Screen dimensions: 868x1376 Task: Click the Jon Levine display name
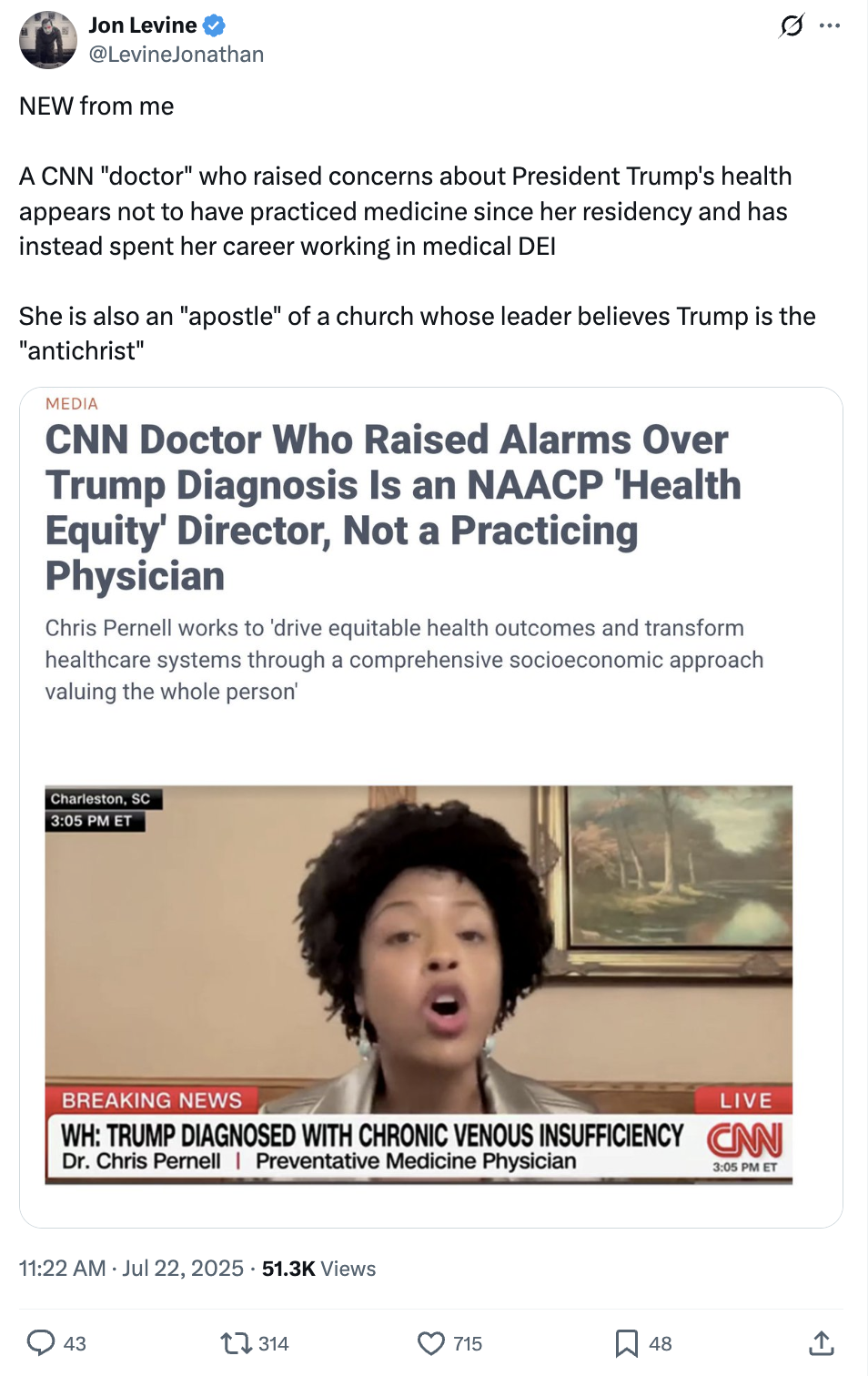click(x=143, y=25)
